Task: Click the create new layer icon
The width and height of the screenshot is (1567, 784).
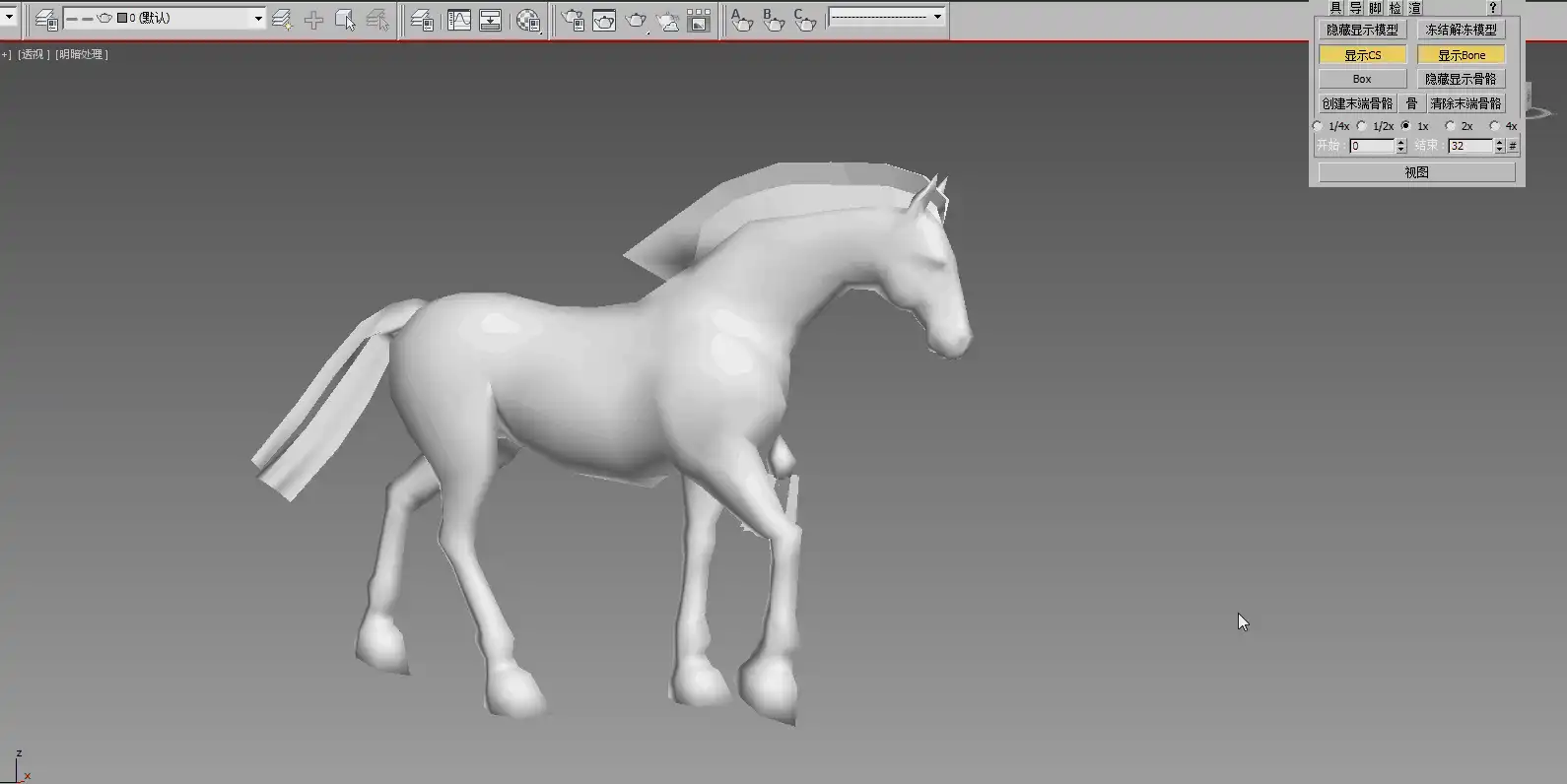Action: click(x=282, y=19)
